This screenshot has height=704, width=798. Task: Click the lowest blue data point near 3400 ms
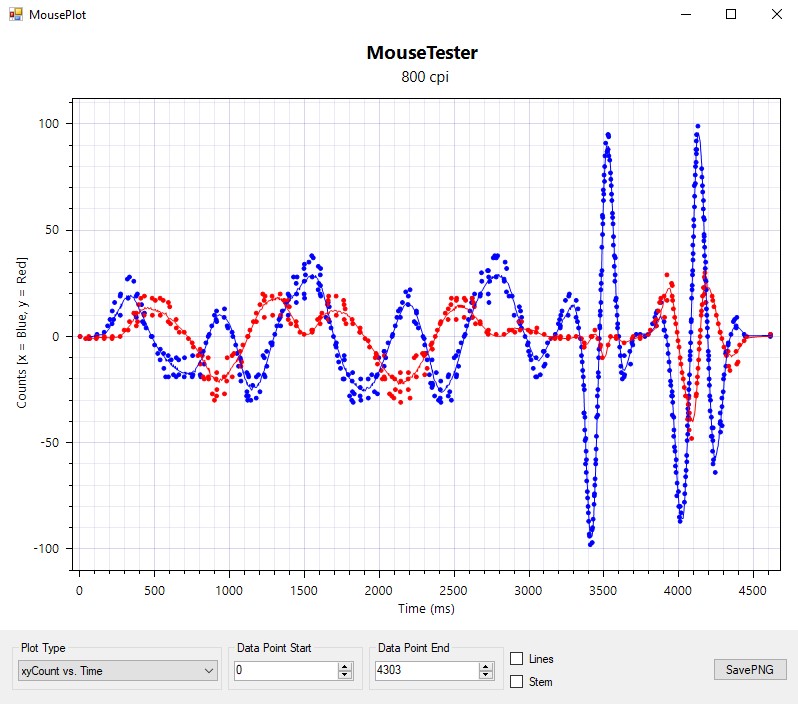(x=591, y=544)
